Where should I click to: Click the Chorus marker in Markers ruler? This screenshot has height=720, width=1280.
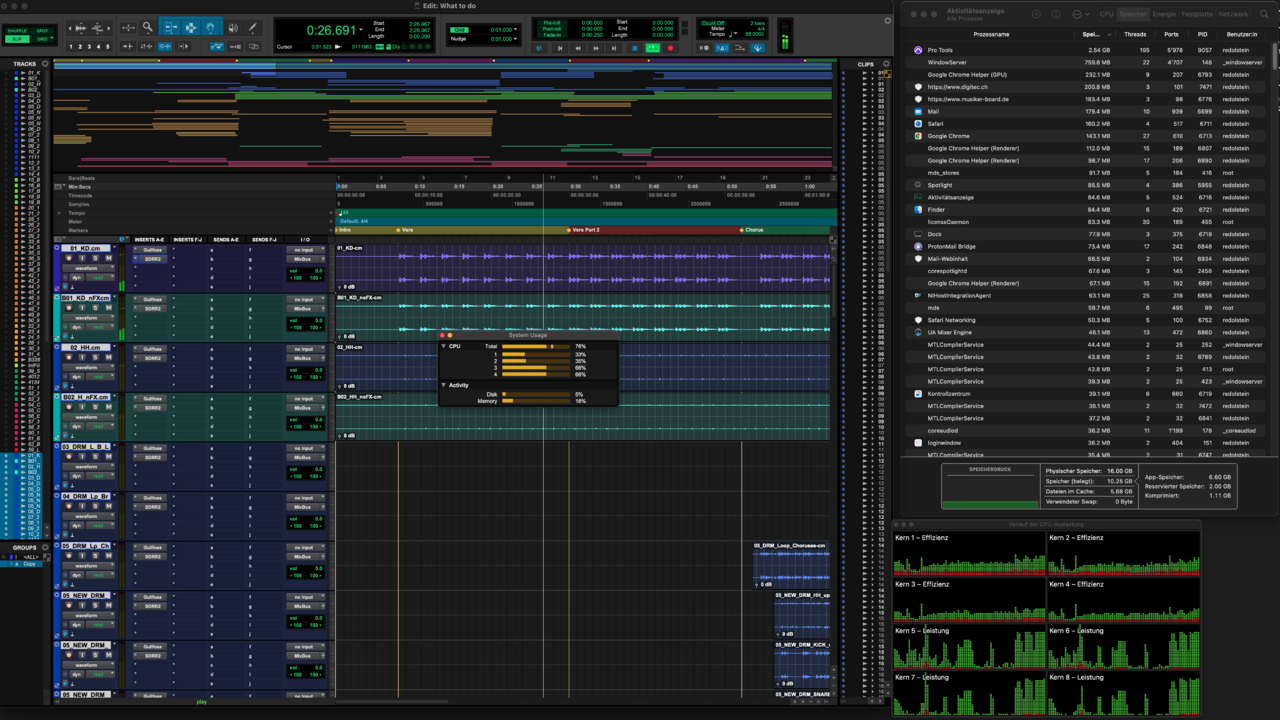tap(750, 230)
